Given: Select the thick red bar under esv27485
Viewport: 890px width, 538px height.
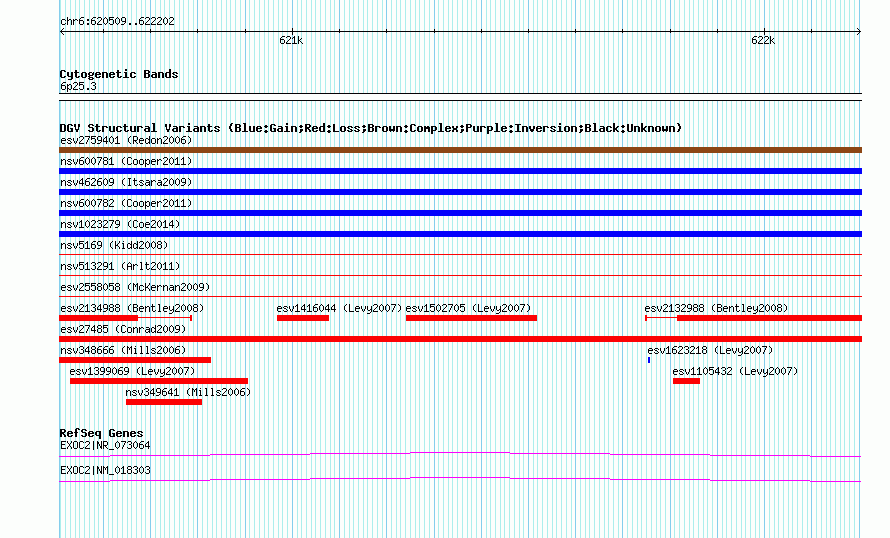Looking at the screenshot, I should coord(460,339).
